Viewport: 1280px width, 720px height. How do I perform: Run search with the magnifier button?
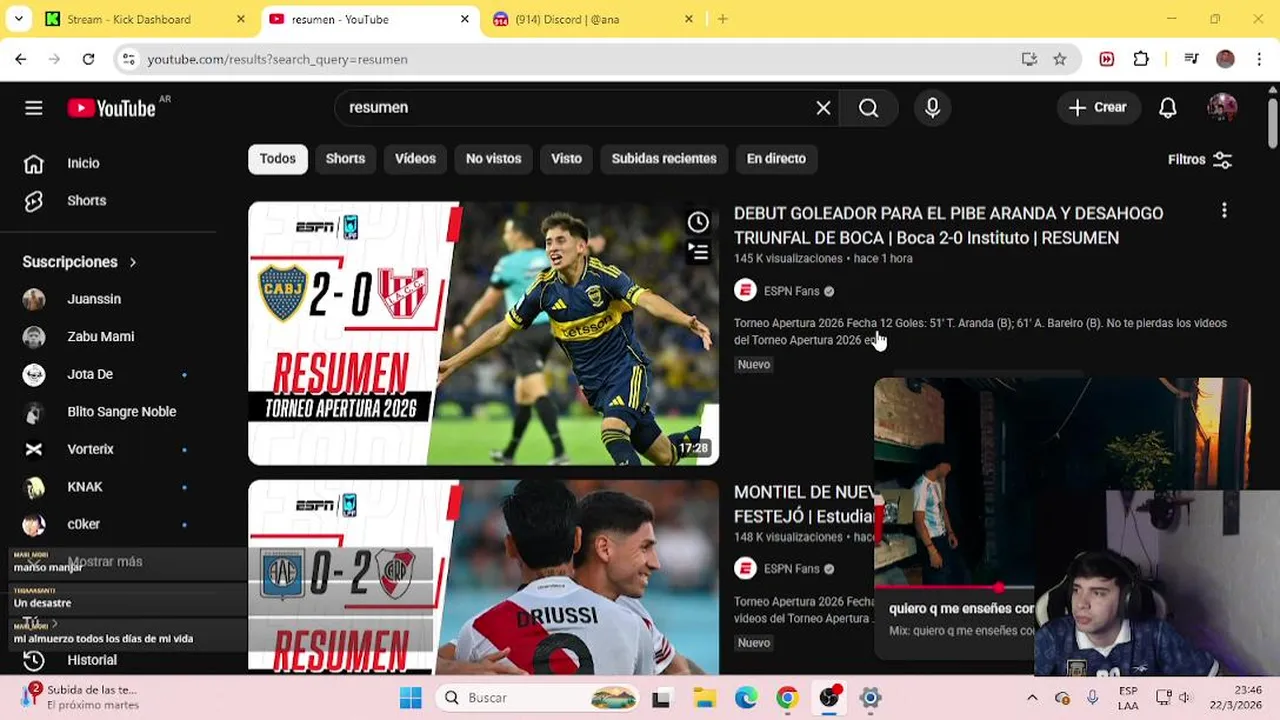pyautogui.click(x=868, y=108)
